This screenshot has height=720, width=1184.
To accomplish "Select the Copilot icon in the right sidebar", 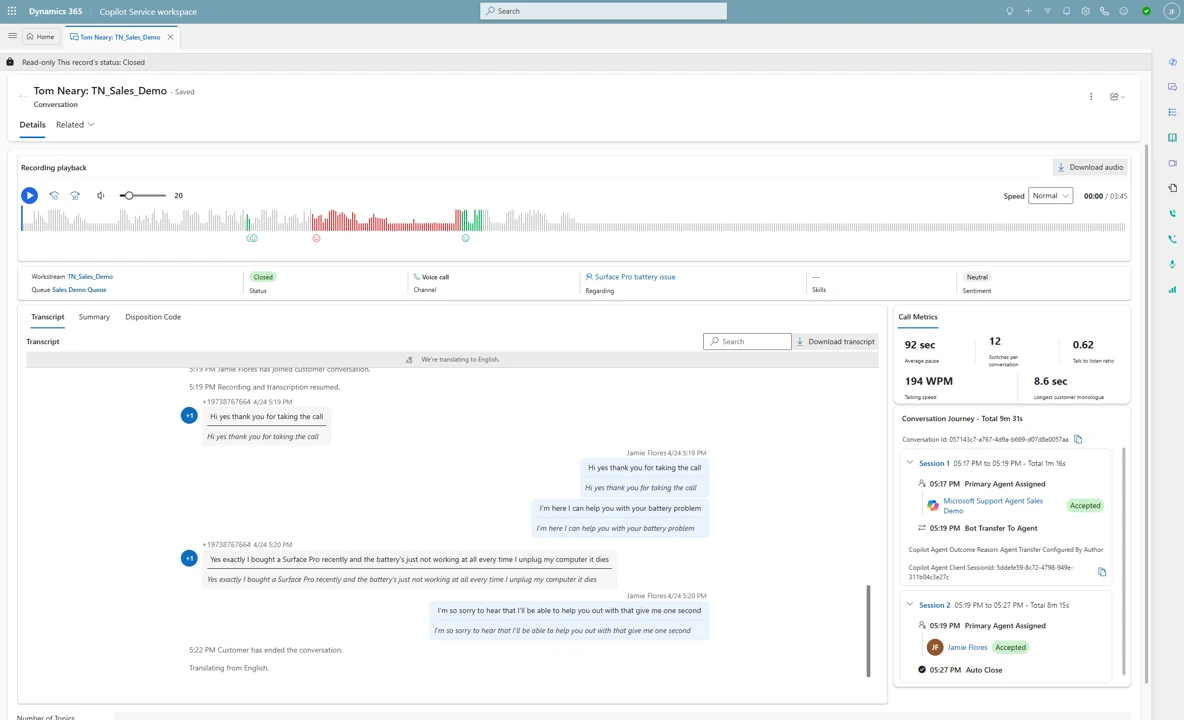I will tap(1172, 62).
